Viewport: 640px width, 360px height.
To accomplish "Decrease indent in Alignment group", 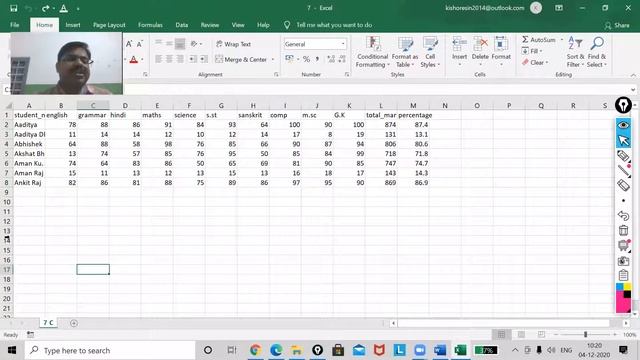I will 193,59.
